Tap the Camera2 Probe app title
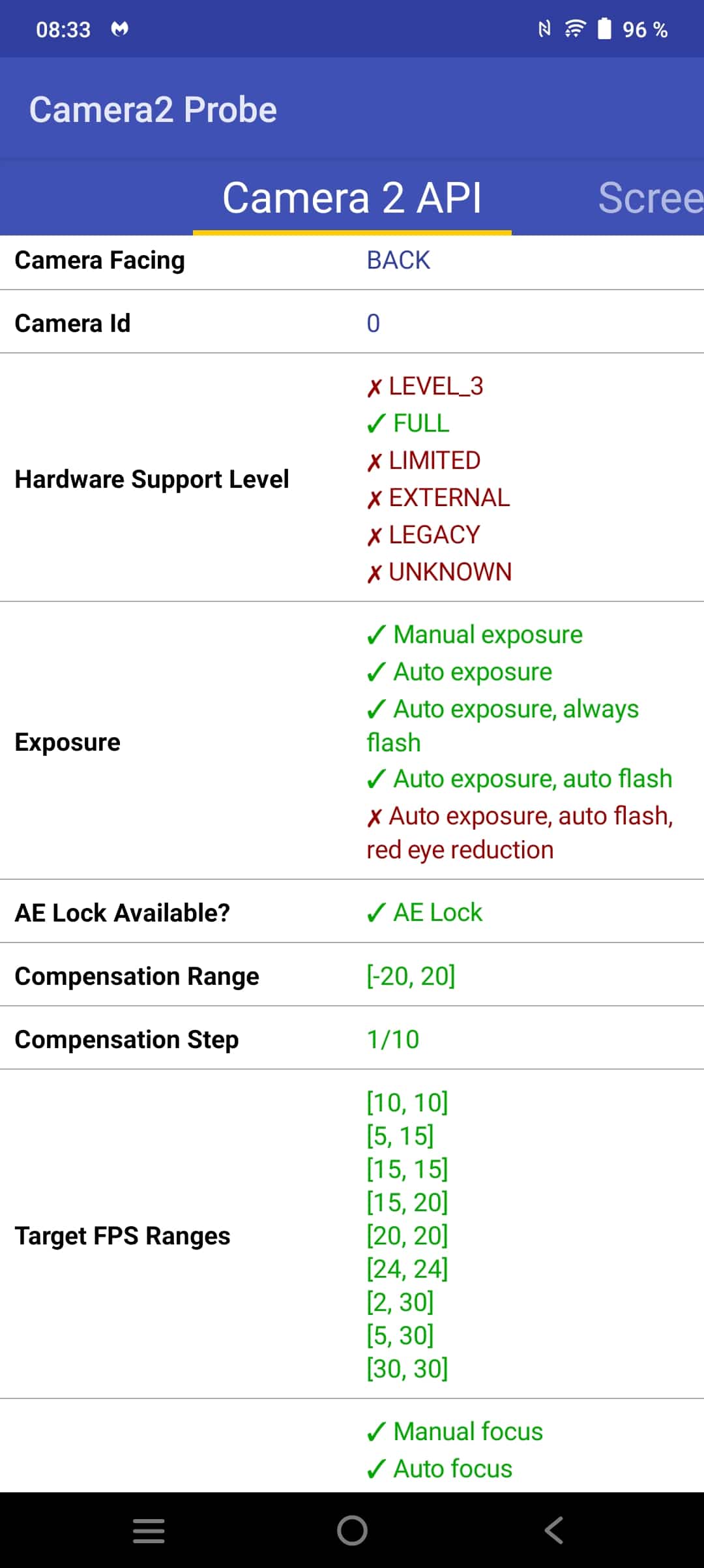The image size is (704, 1568). click(x=153, y=110)
